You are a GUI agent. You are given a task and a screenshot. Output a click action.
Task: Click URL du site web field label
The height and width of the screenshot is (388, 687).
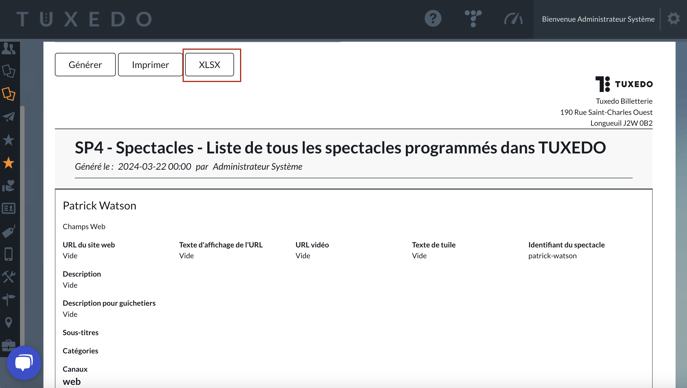click(89, 245)
